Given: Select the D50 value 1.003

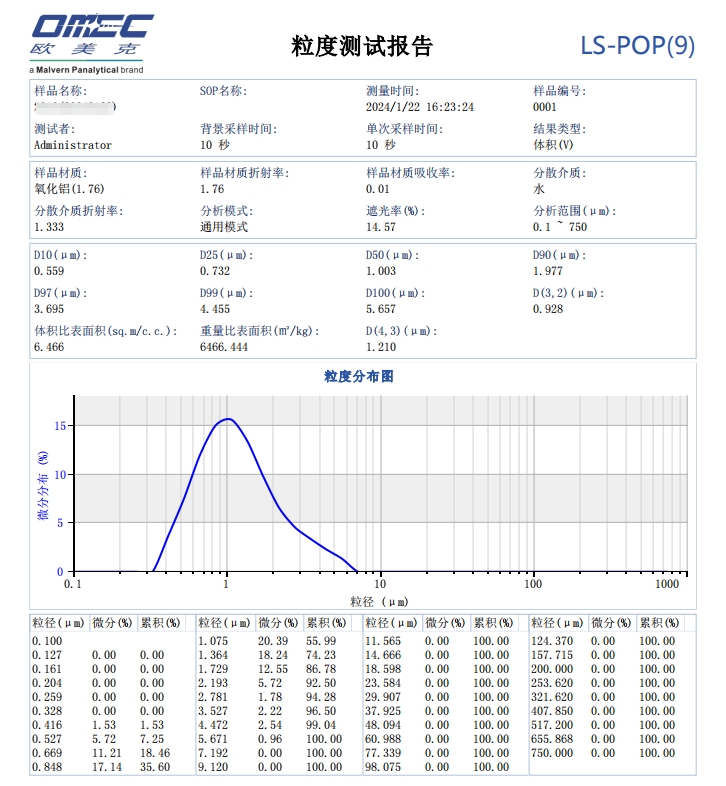Looking at the screenshot, I should coord(381,271).
